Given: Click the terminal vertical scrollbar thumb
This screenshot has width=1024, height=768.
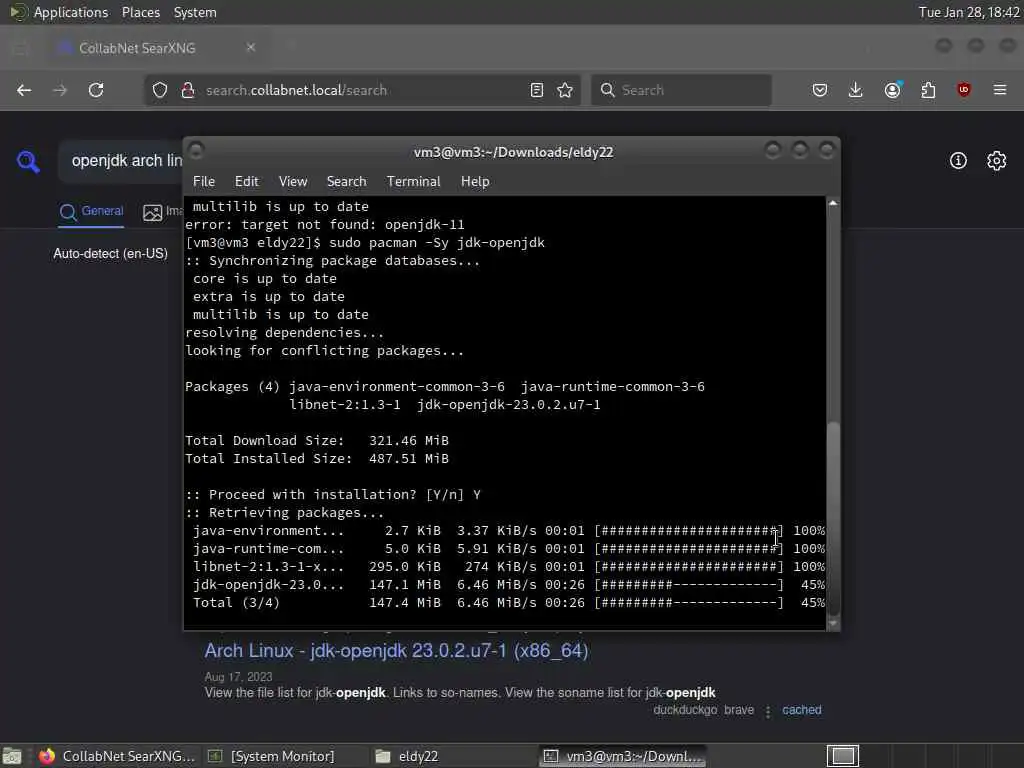Looking at the screenshot, I should 833,517.
